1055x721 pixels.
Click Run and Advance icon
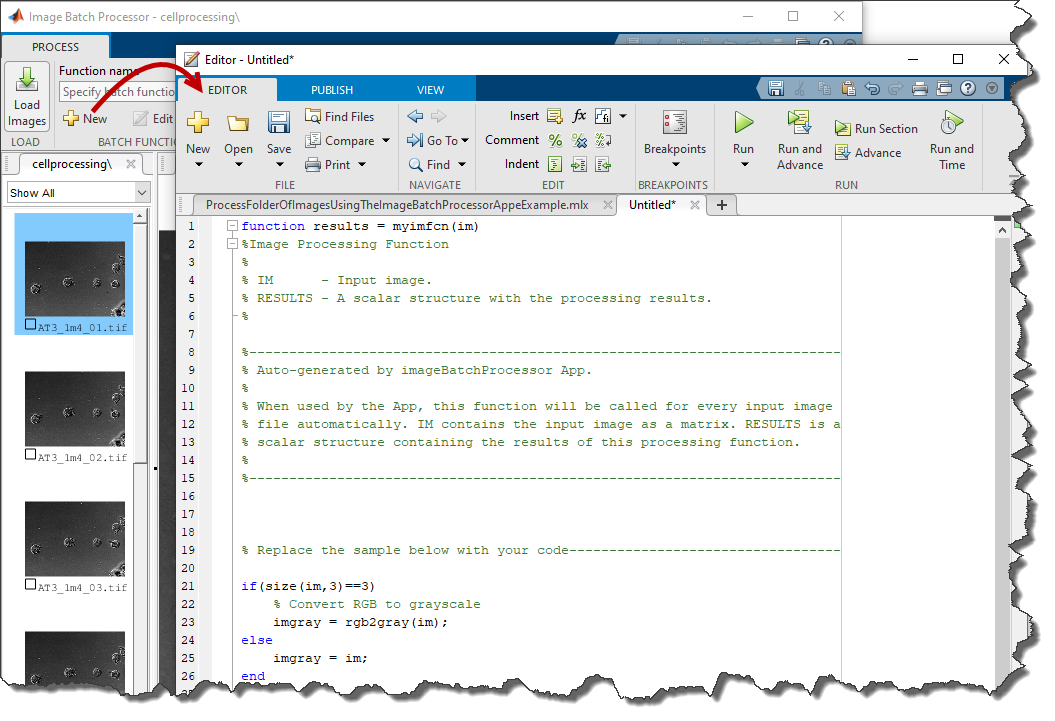(x=799, y=122)
